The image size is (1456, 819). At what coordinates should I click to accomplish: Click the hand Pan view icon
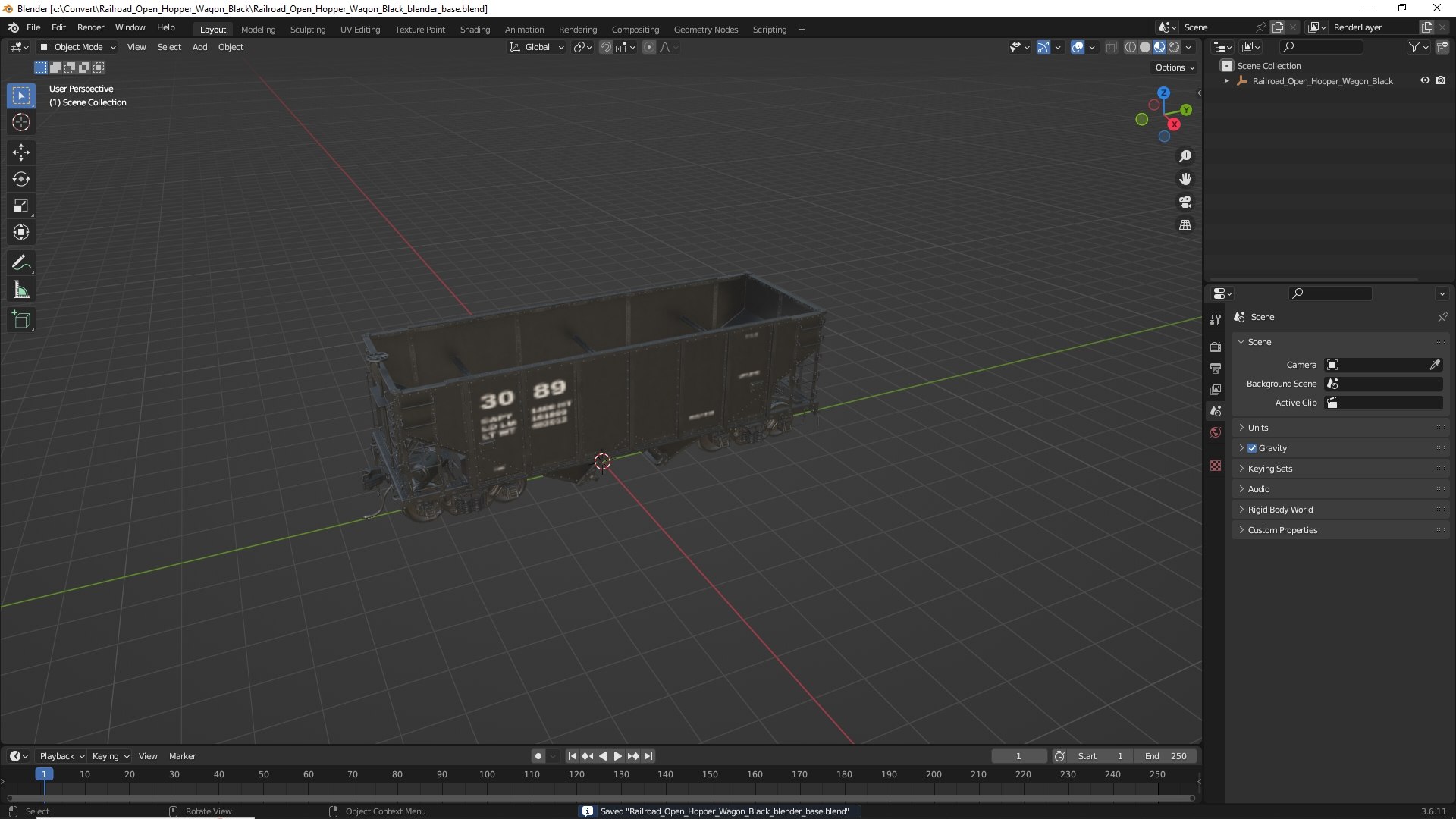pos(1185,179)
